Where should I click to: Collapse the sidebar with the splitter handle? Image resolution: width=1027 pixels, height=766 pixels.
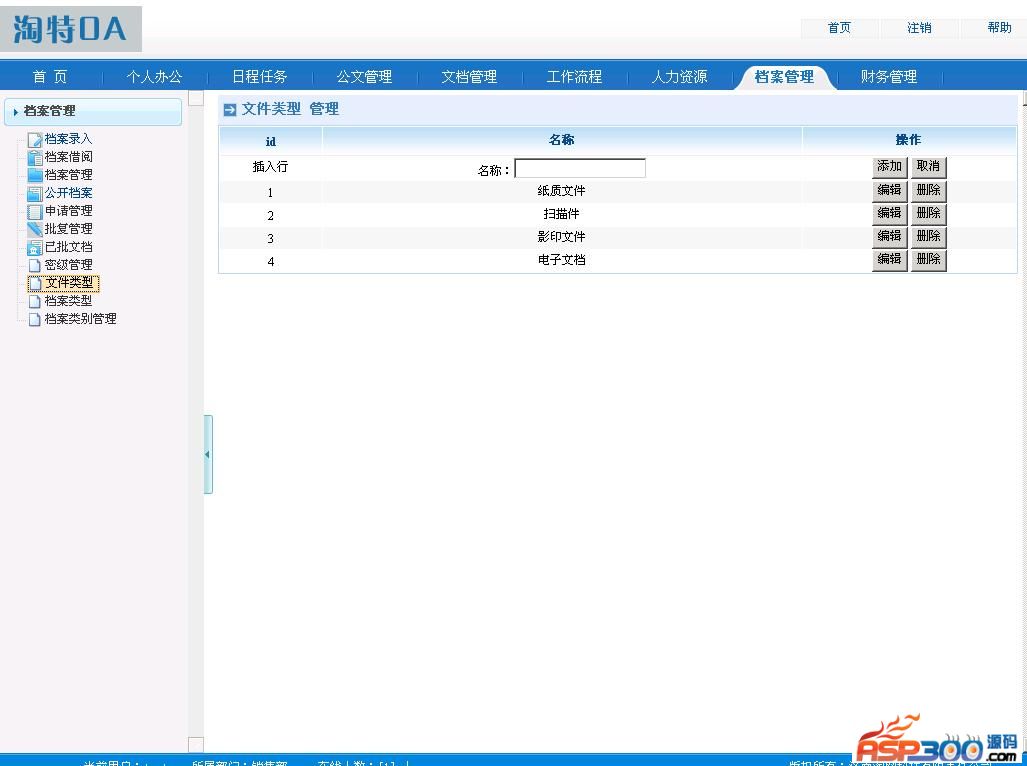pyautogui.click(x=208, y=454)
